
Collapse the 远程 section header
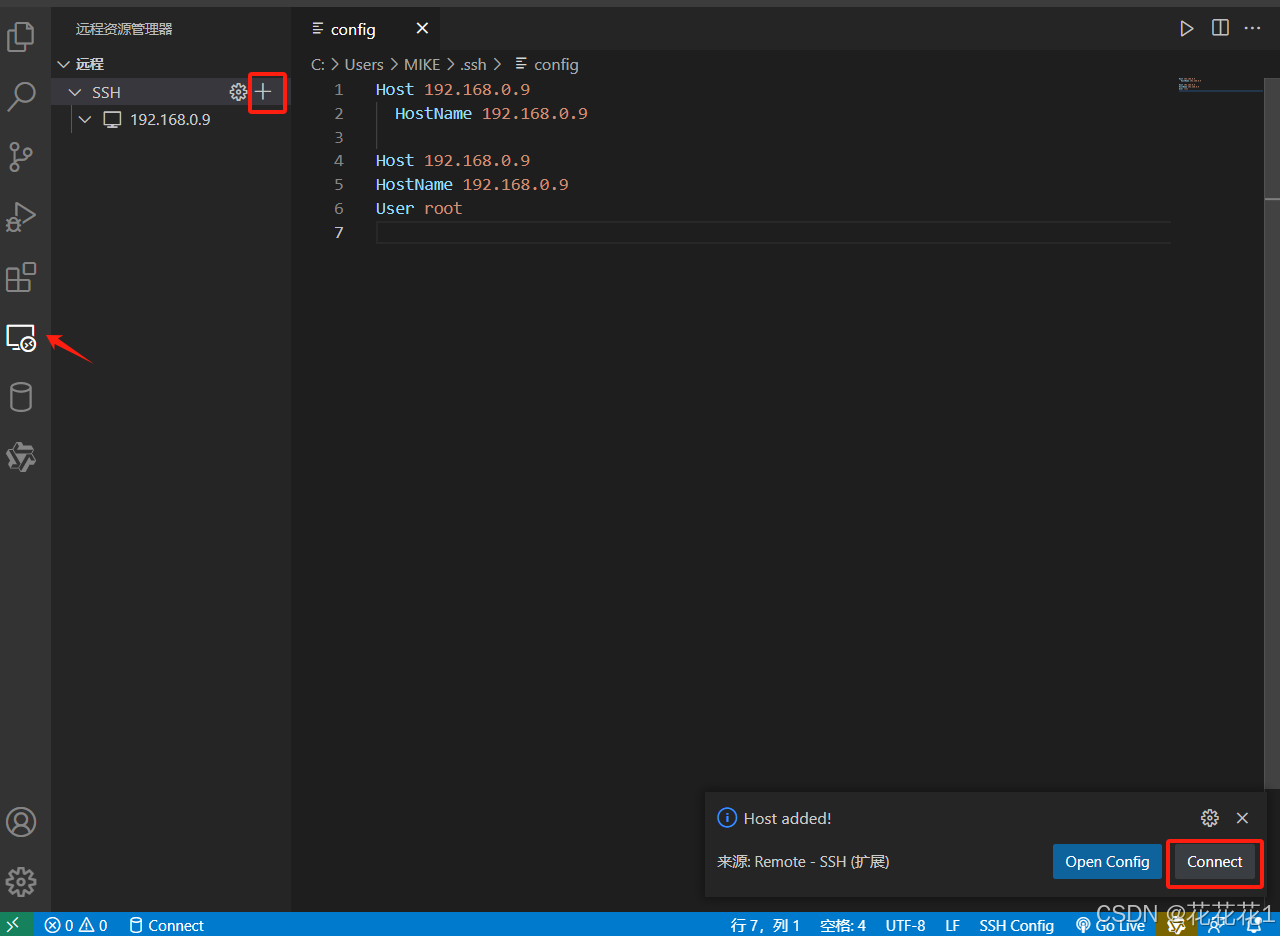[x=171, y=64]
